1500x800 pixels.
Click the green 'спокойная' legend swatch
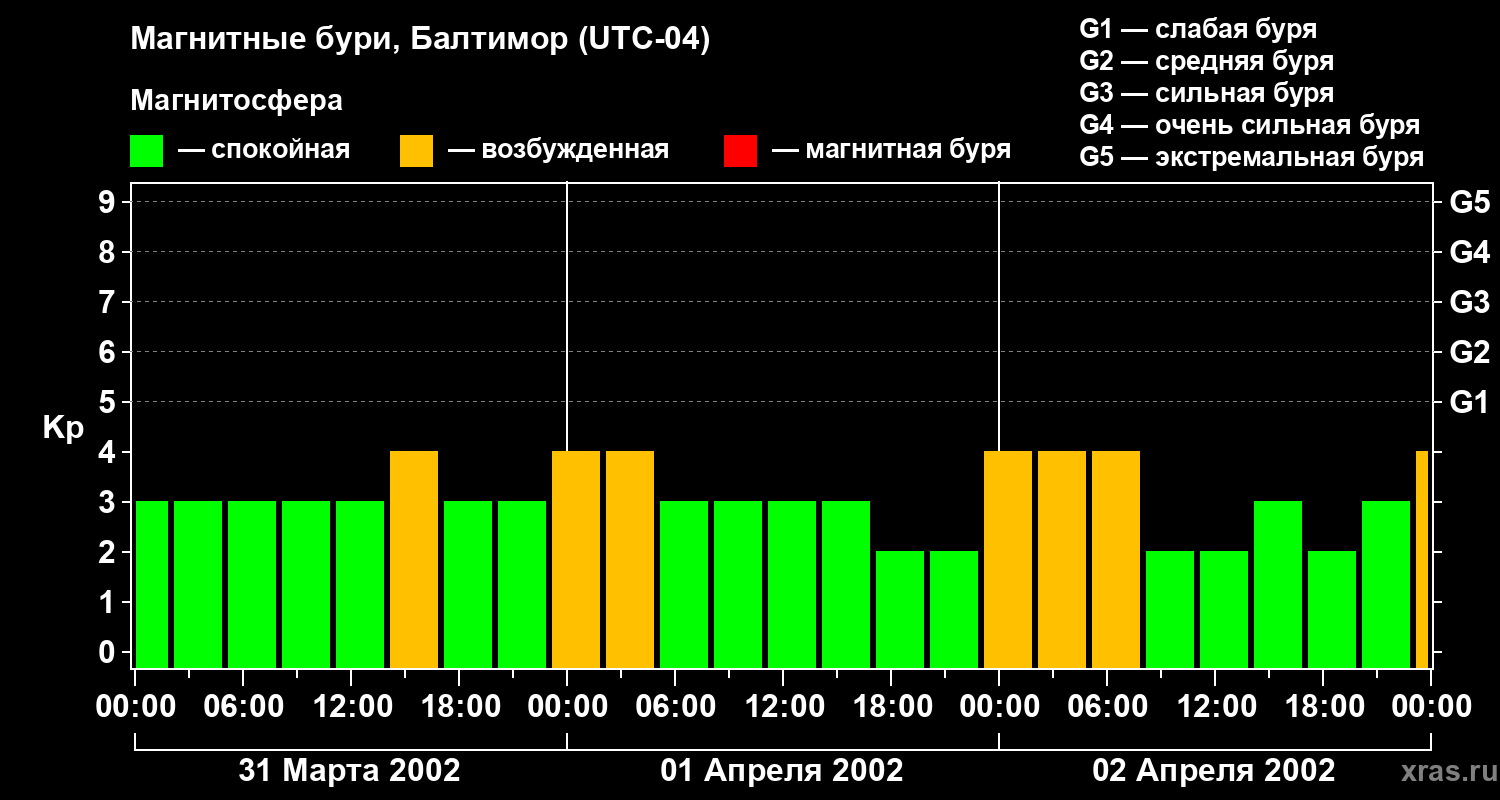tap(147, 151)
